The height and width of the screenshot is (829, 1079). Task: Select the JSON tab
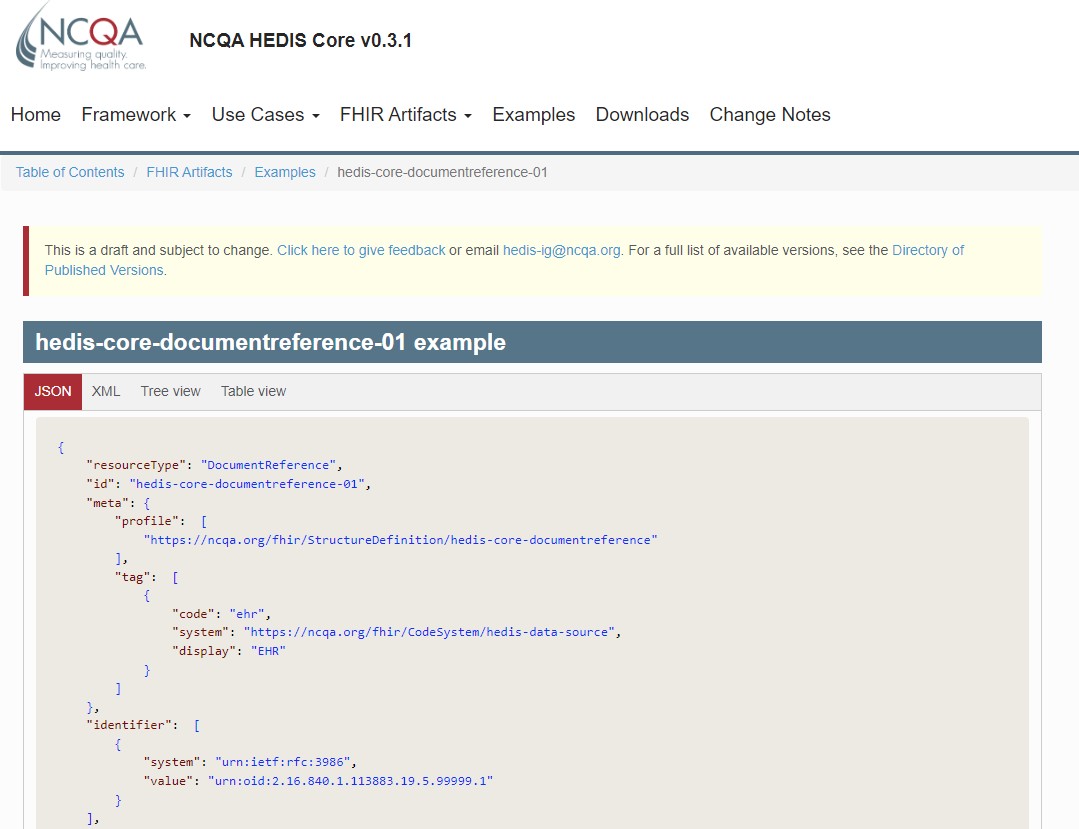click(53, 391)
